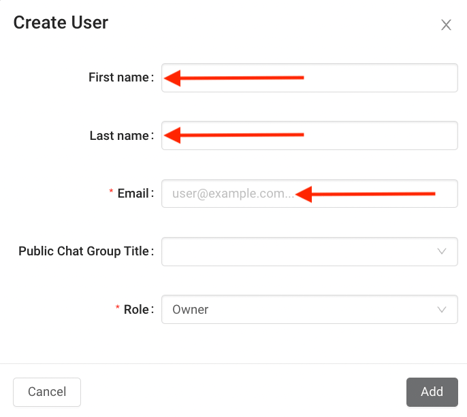Viewport: 467px width, 417px height.
Task: Click the Last name input field
Action: (x=309, y=135)
